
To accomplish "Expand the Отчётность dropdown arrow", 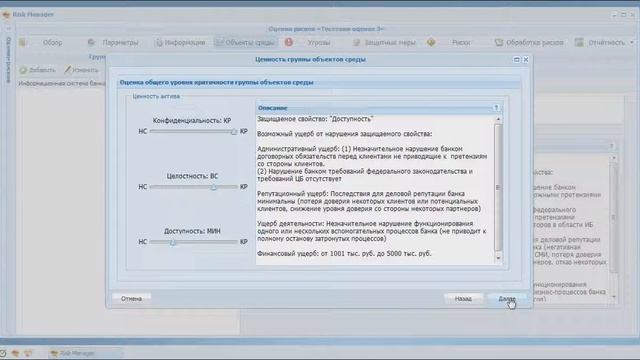I will tap(632, 42).
